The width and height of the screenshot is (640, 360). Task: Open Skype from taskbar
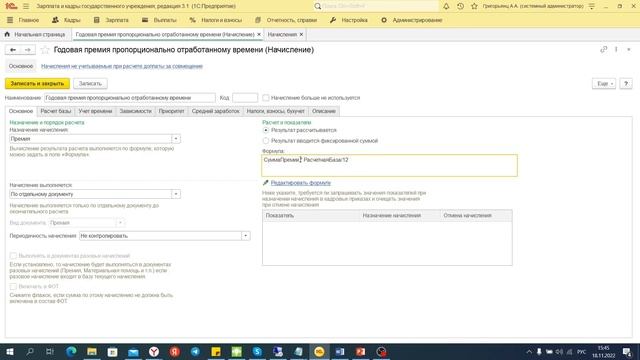(257, 351)
